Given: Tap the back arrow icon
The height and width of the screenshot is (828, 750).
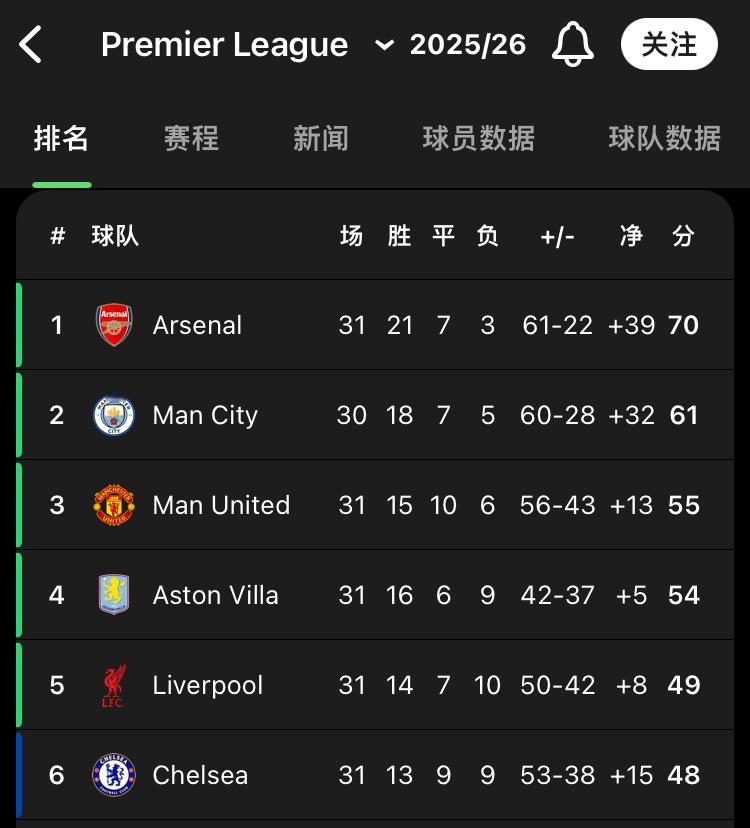Looking at the screenshot, I should pos(31,45).
